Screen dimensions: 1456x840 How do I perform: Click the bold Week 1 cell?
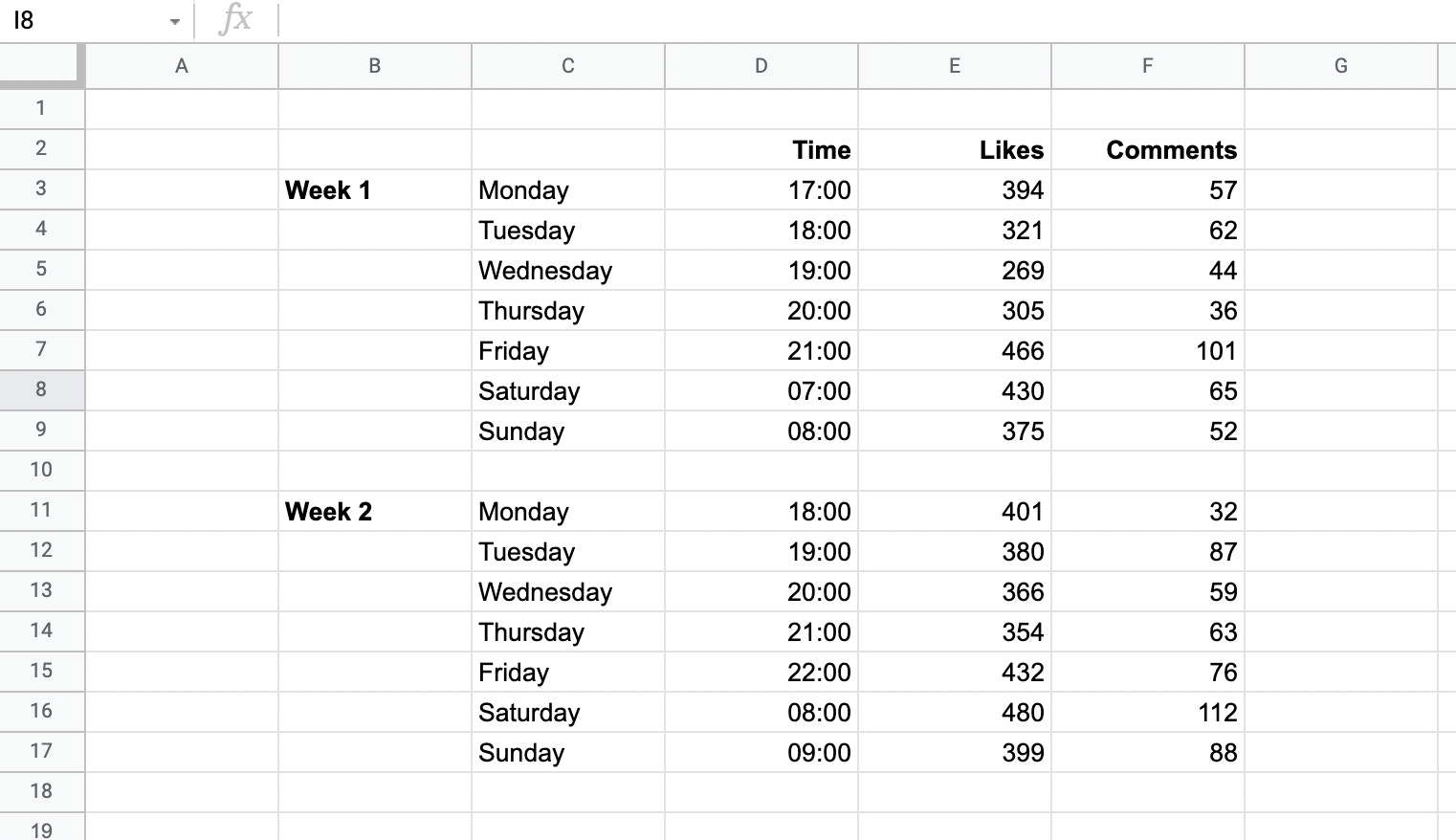[x=374, y=190]
